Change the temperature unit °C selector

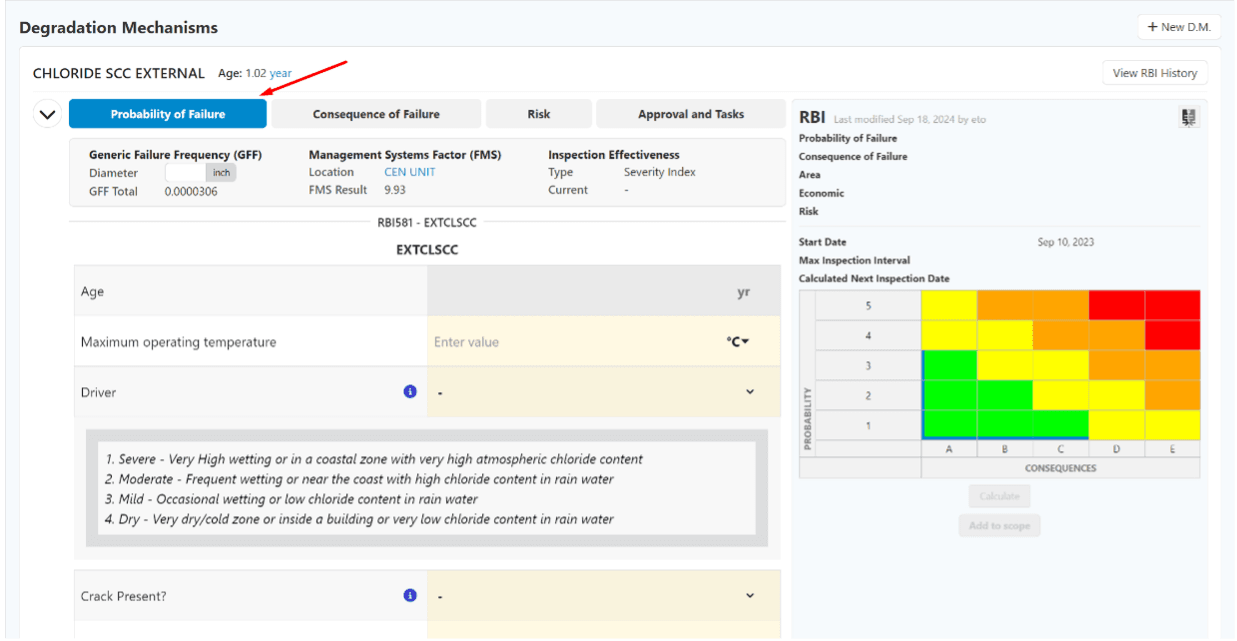point(738,342)
